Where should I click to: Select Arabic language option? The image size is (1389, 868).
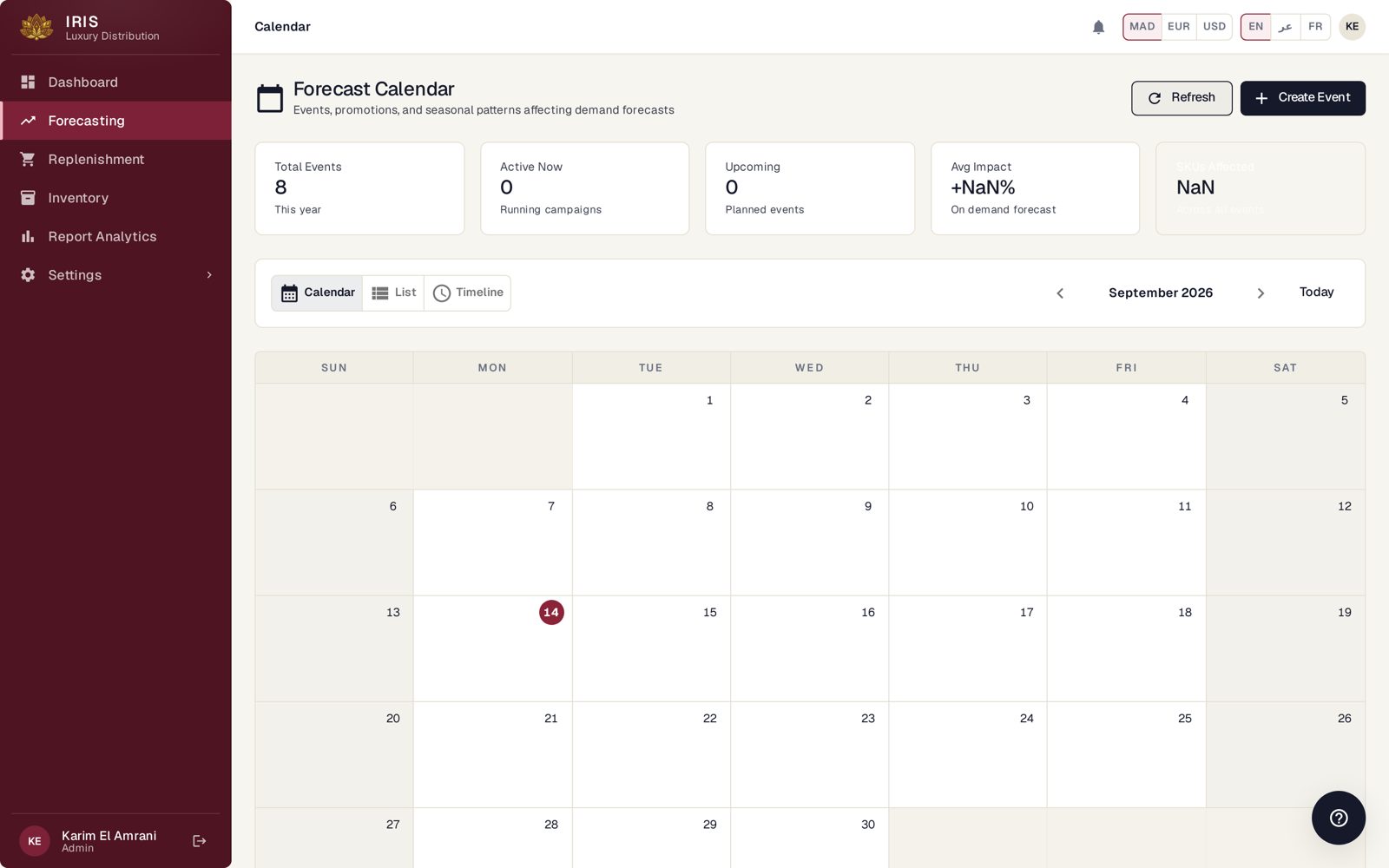[x=1285, y=27]
